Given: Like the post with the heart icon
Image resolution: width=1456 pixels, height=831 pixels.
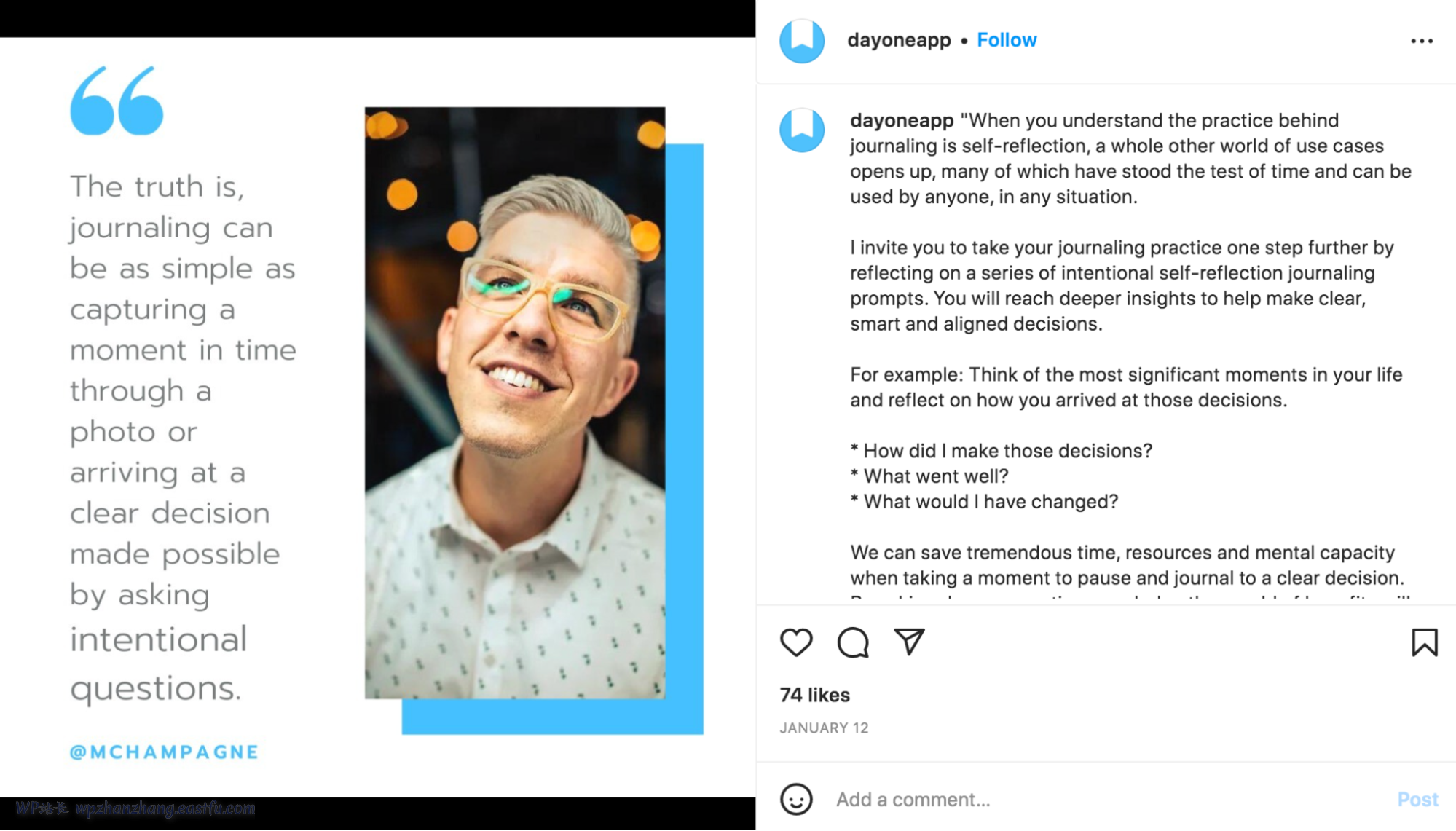Looking at the screenshot, I should click(795, 642).
